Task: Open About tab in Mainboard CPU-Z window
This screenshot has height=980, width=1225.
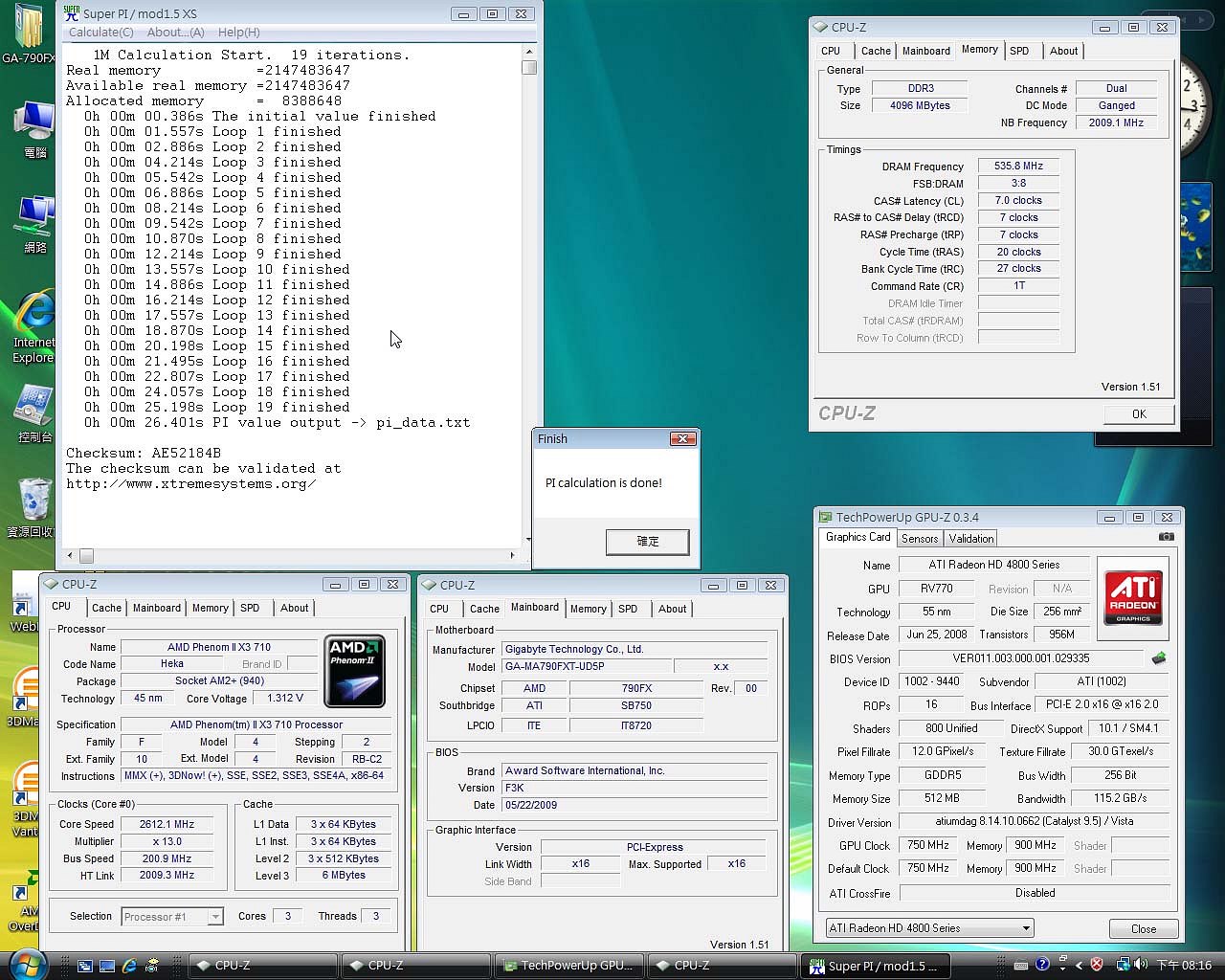Action: (672, 609)
